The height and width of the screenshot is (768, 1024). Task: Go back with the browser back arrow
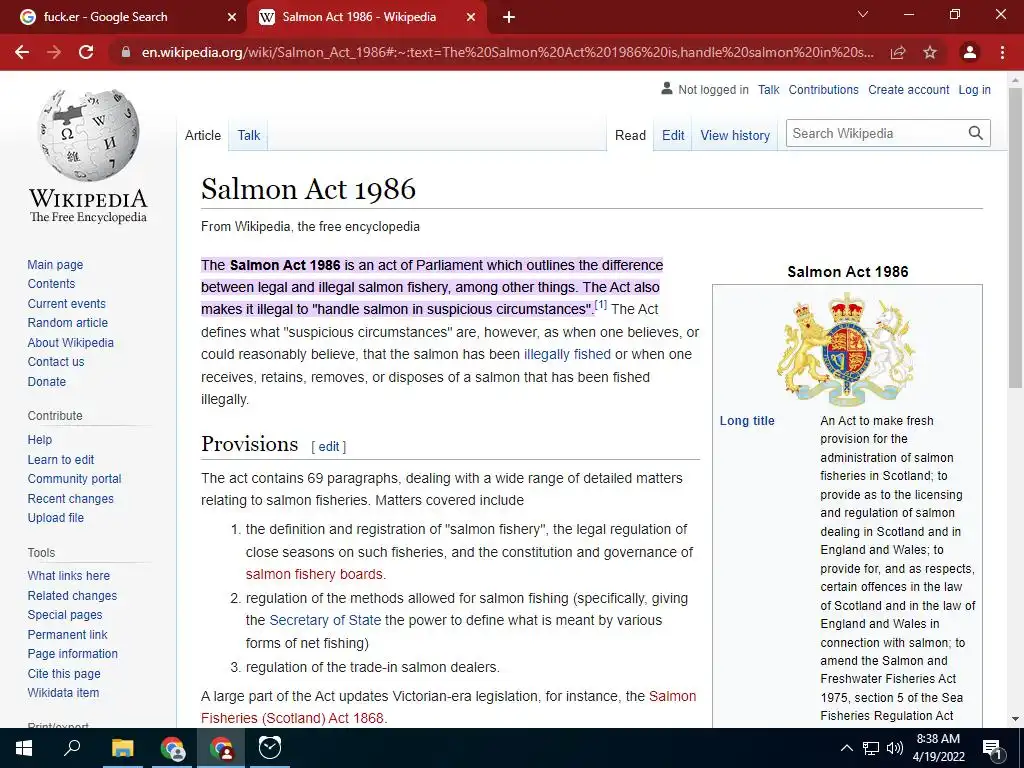(22, 52)
